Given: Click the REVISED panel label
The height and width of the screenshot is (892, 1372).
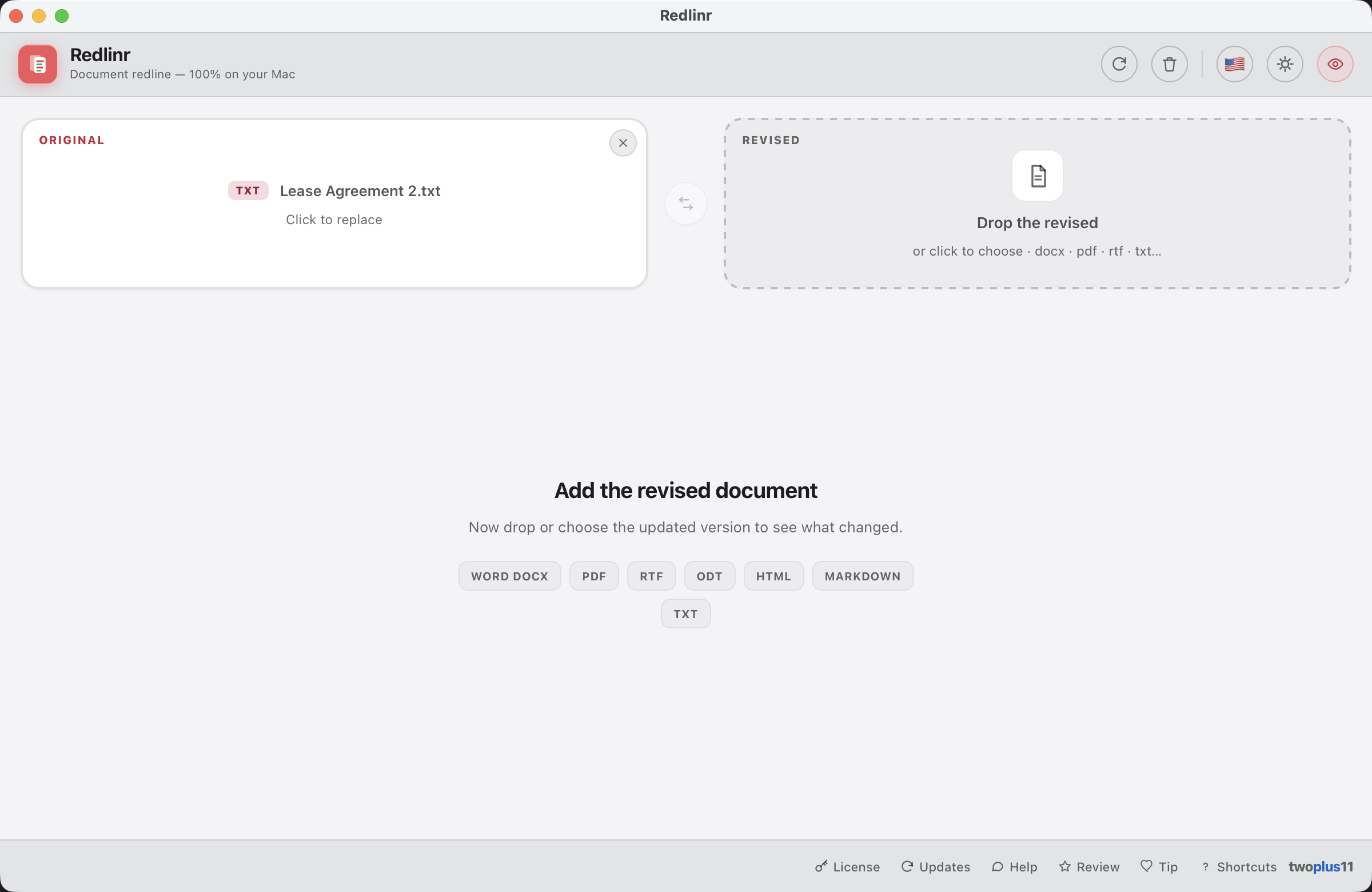Looking at the screenshot, I should pos(771,140).
